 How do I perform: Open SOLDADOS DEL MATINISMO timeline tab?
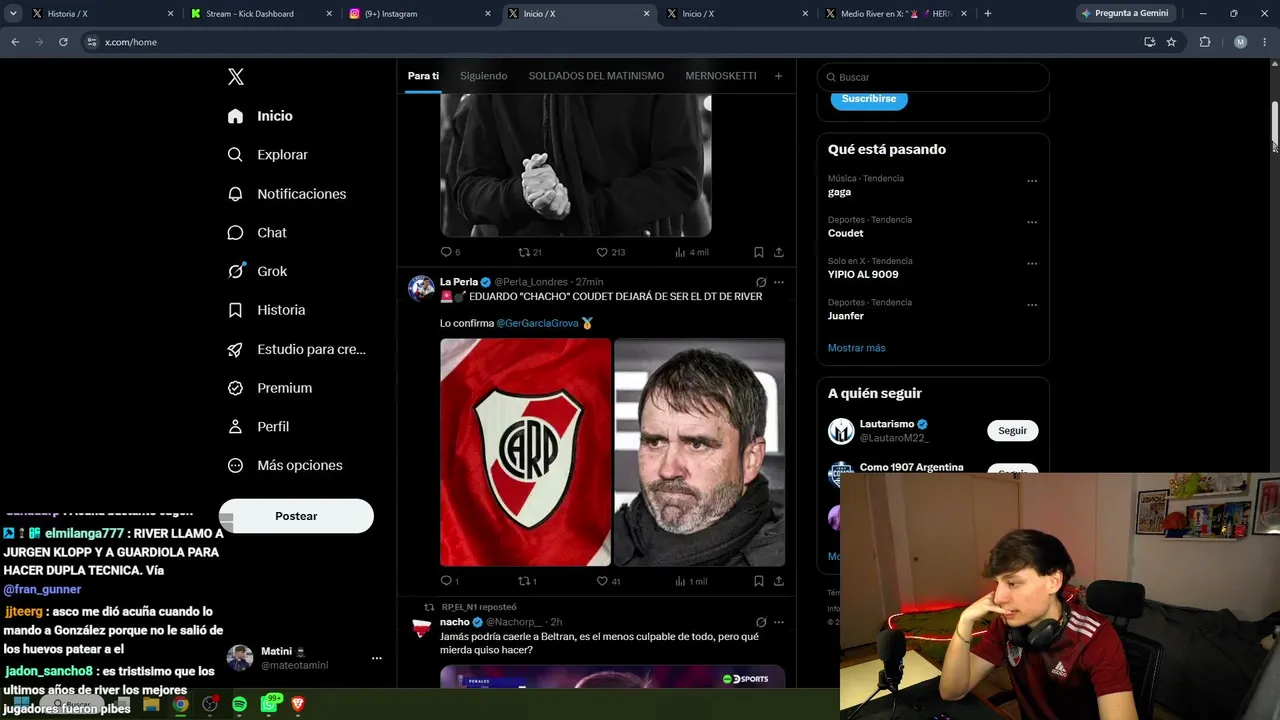[596, 76]
